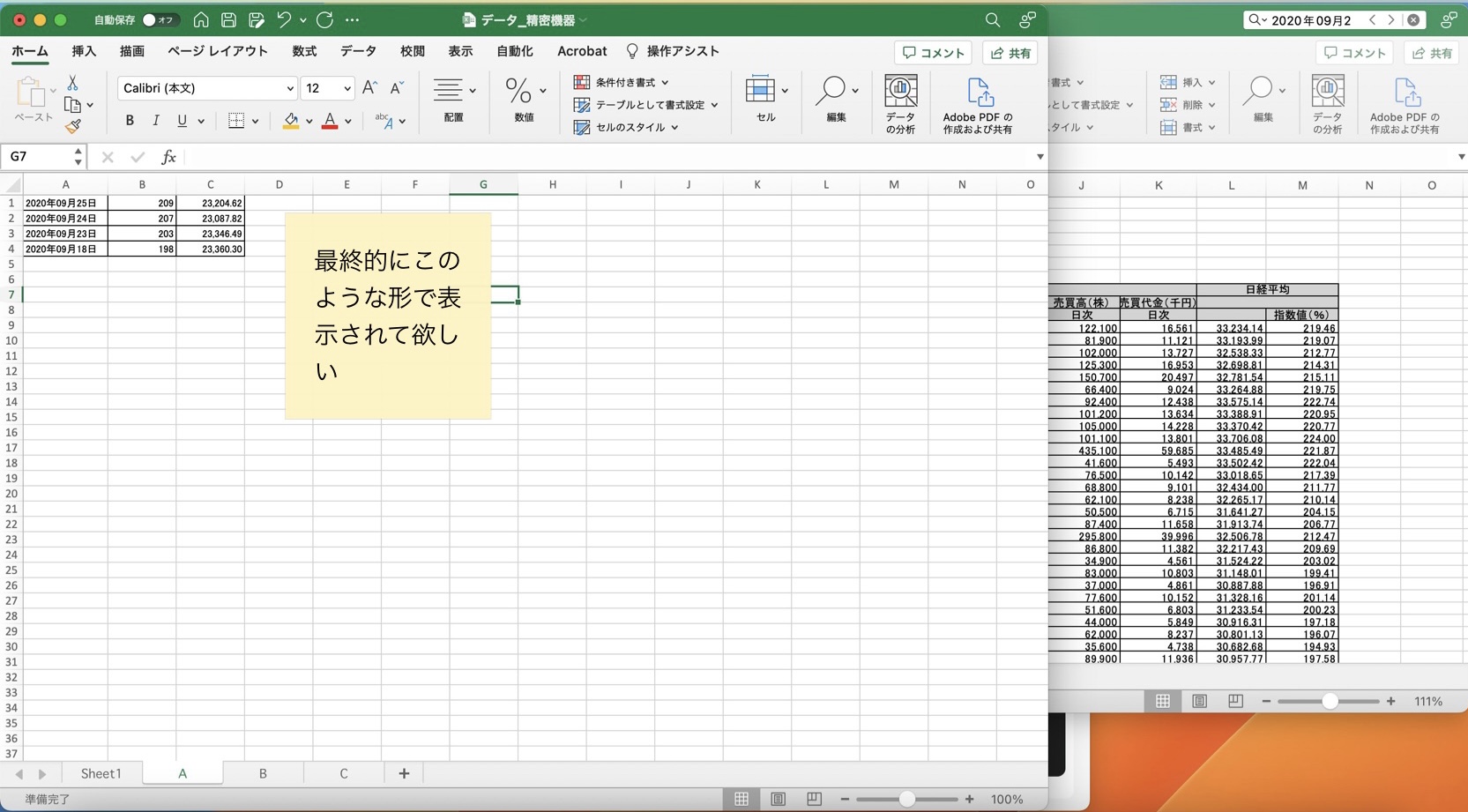1468x812 pixels.
Task: Click the search magnifier in the front window
Action: tap(993, 19)
